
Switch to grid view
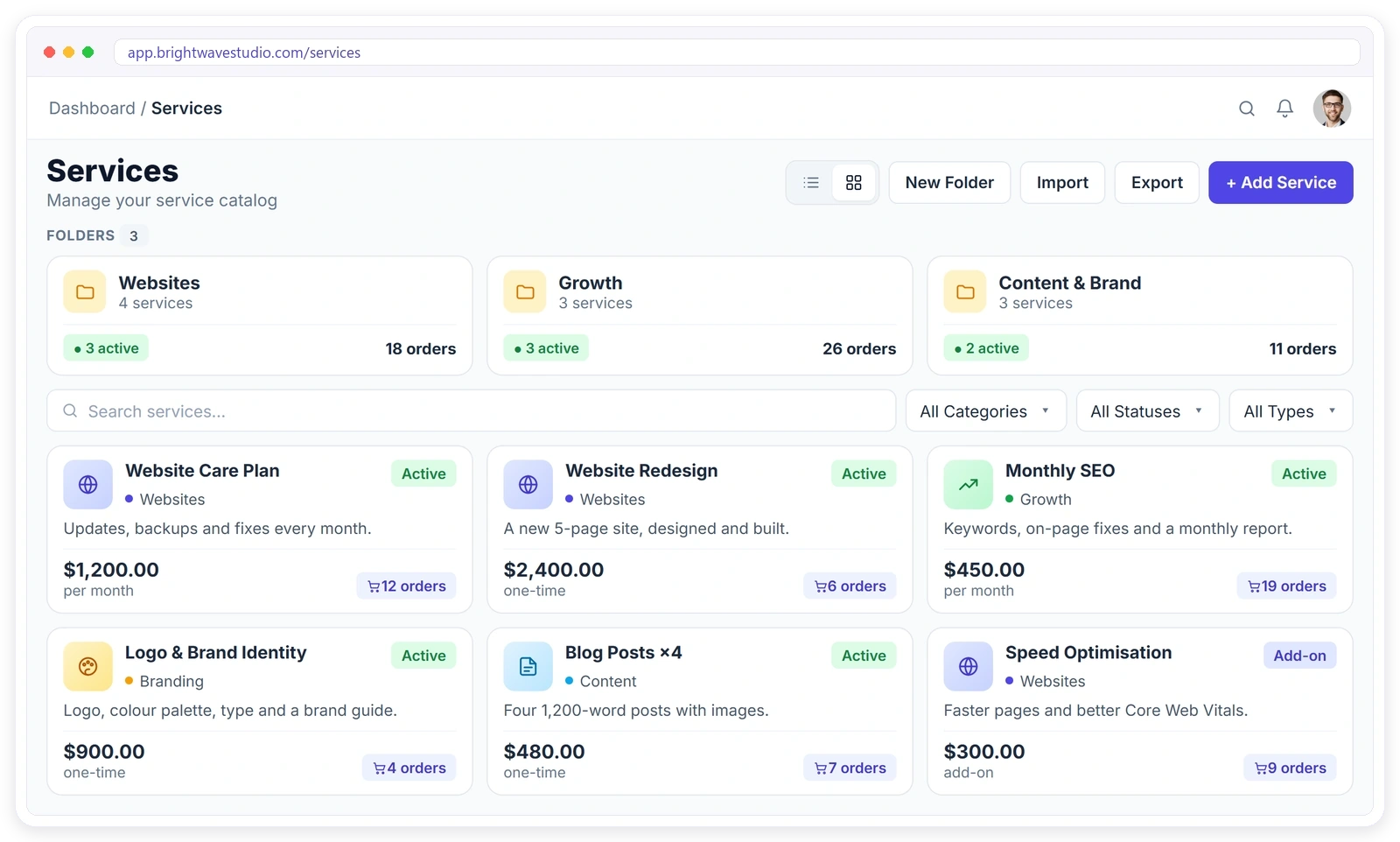(x=854, y=183)
